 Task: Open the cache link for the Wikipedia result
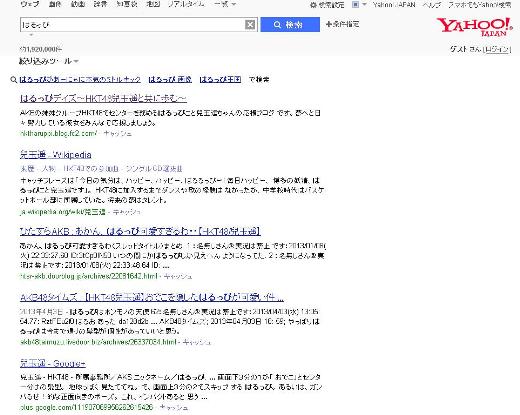point(127,212)
